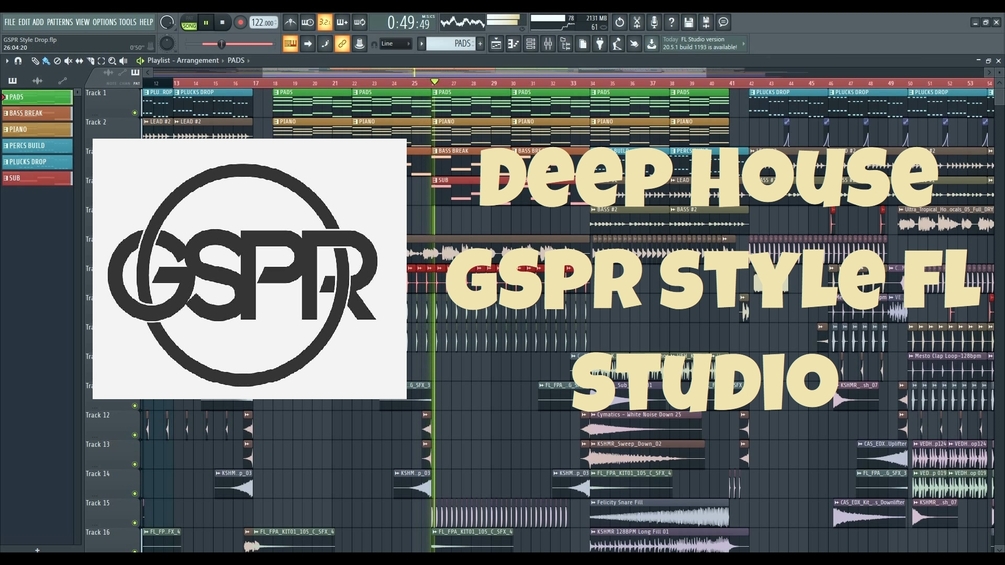Select the playlist playback speaker tool
The width and height of the screenshot is (1005, 565).
point(124,61)
